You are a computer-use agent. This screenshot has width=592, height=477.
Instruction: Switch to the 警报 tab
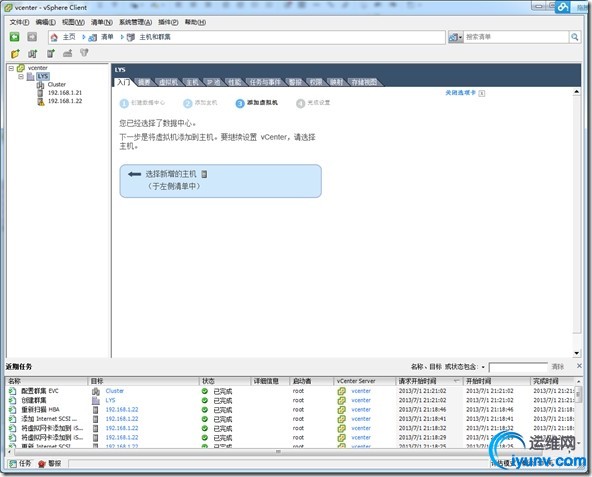point(295,82)
